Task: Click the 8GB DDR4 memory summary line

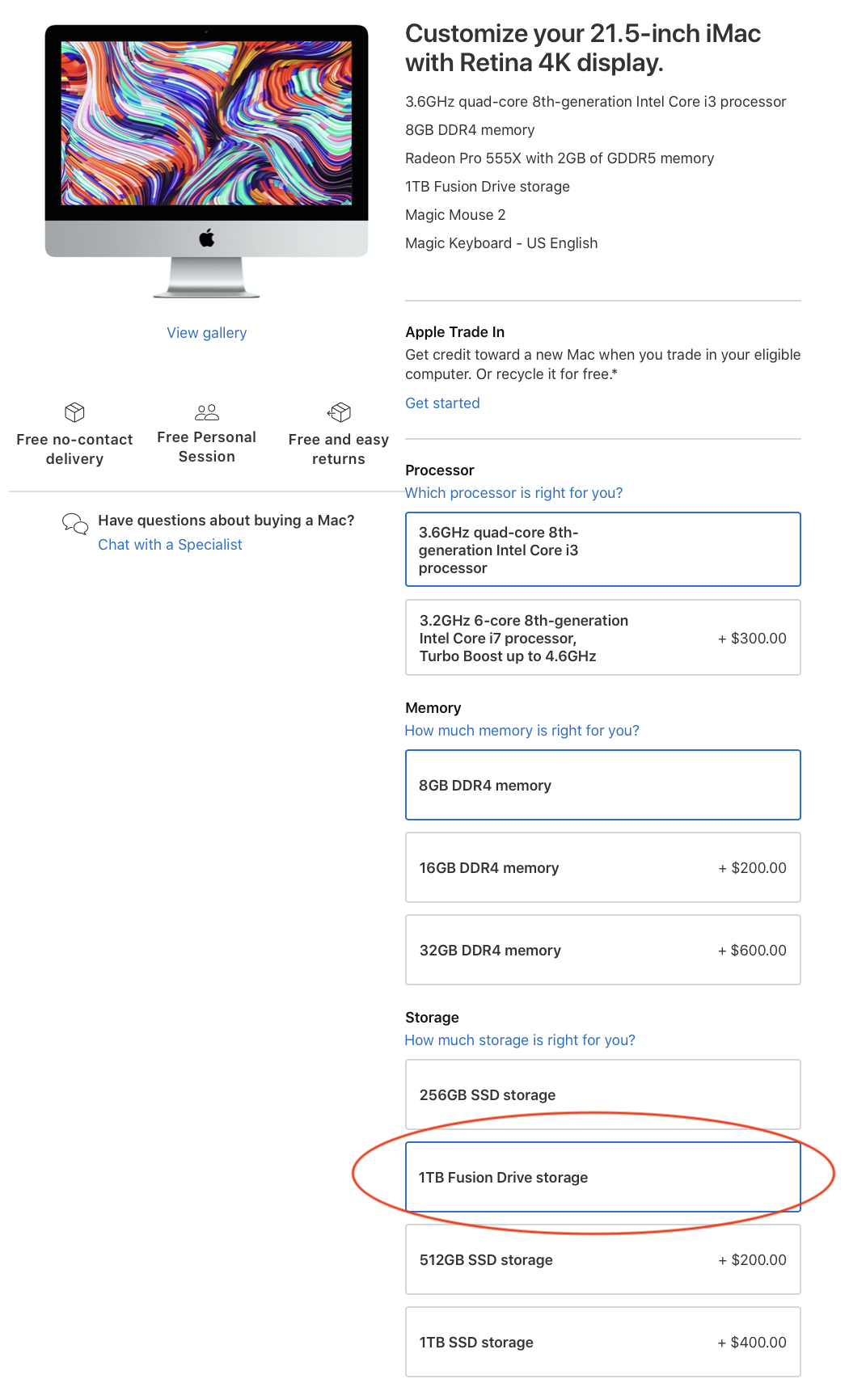Action: [x=470, y=130]
